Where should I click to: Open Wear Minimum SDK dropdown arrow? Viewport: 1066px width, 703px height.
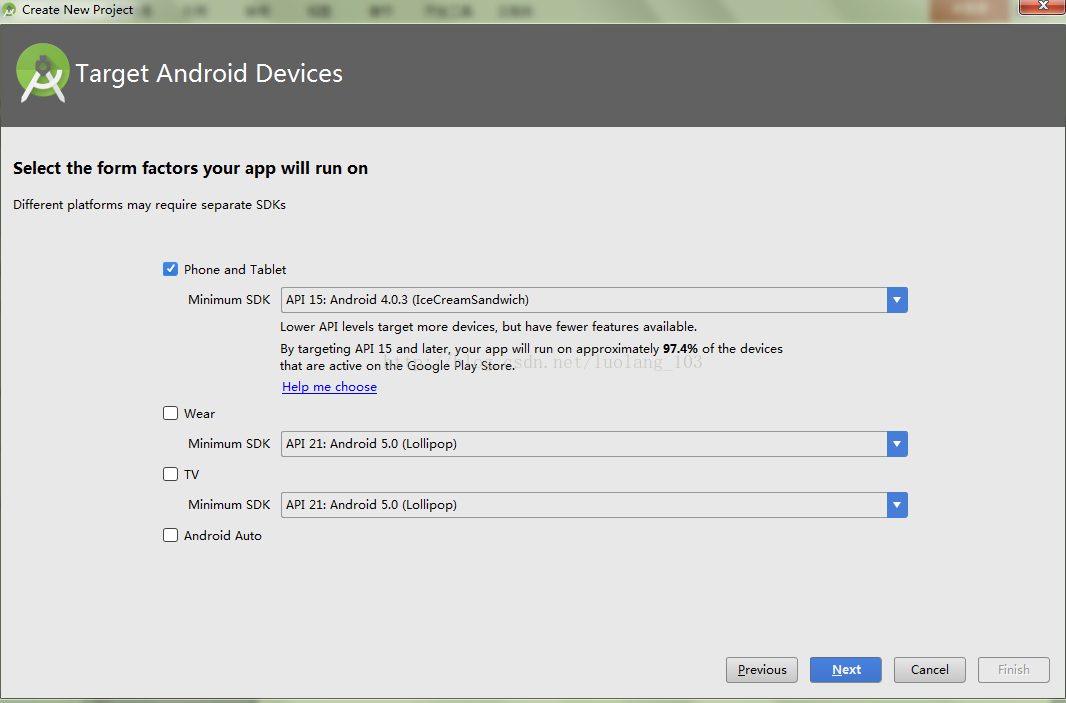[x=897, y=444]
